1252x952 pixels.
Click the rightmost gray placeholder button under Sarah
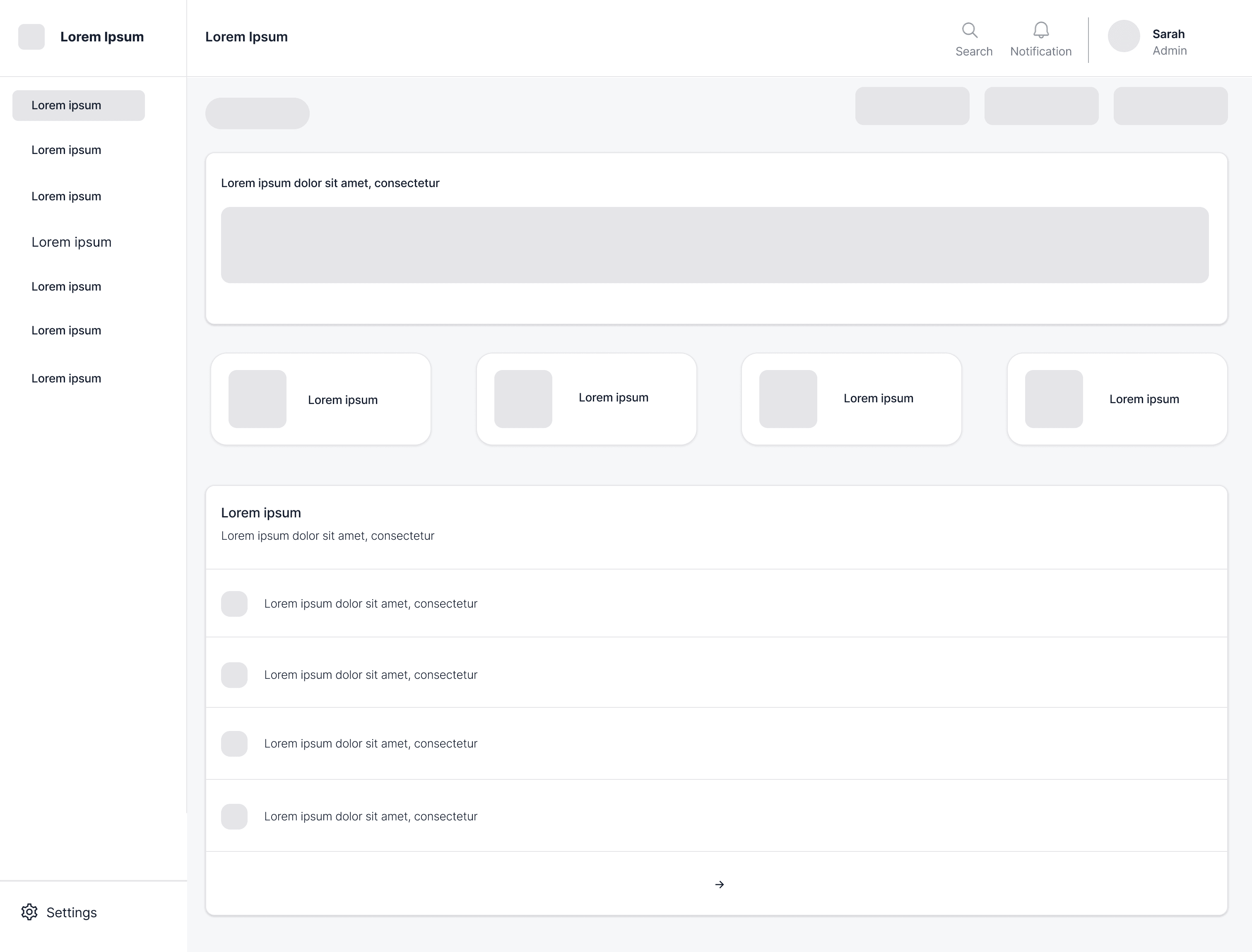[1170, 106]
